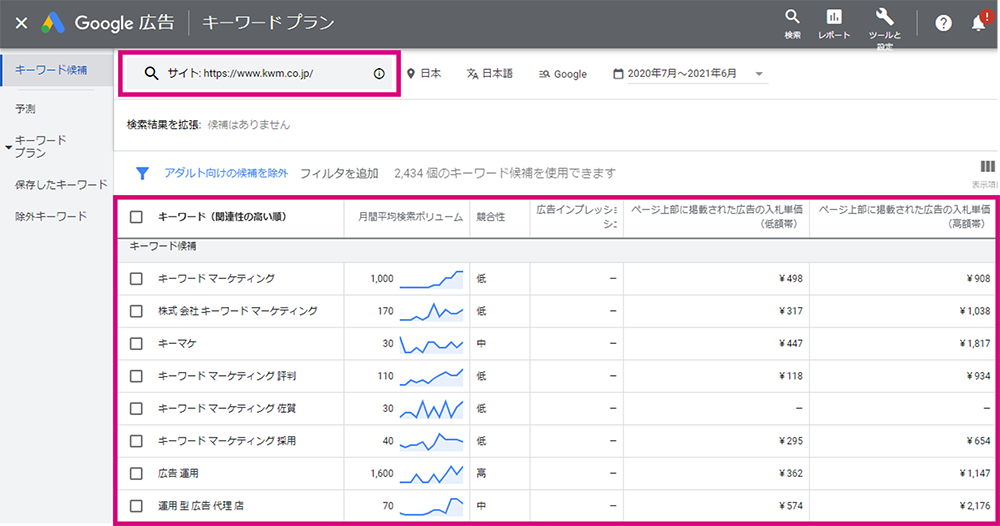
Task: Open 保存したキーワード in sidebar
Action: click(x=61, y=185)
